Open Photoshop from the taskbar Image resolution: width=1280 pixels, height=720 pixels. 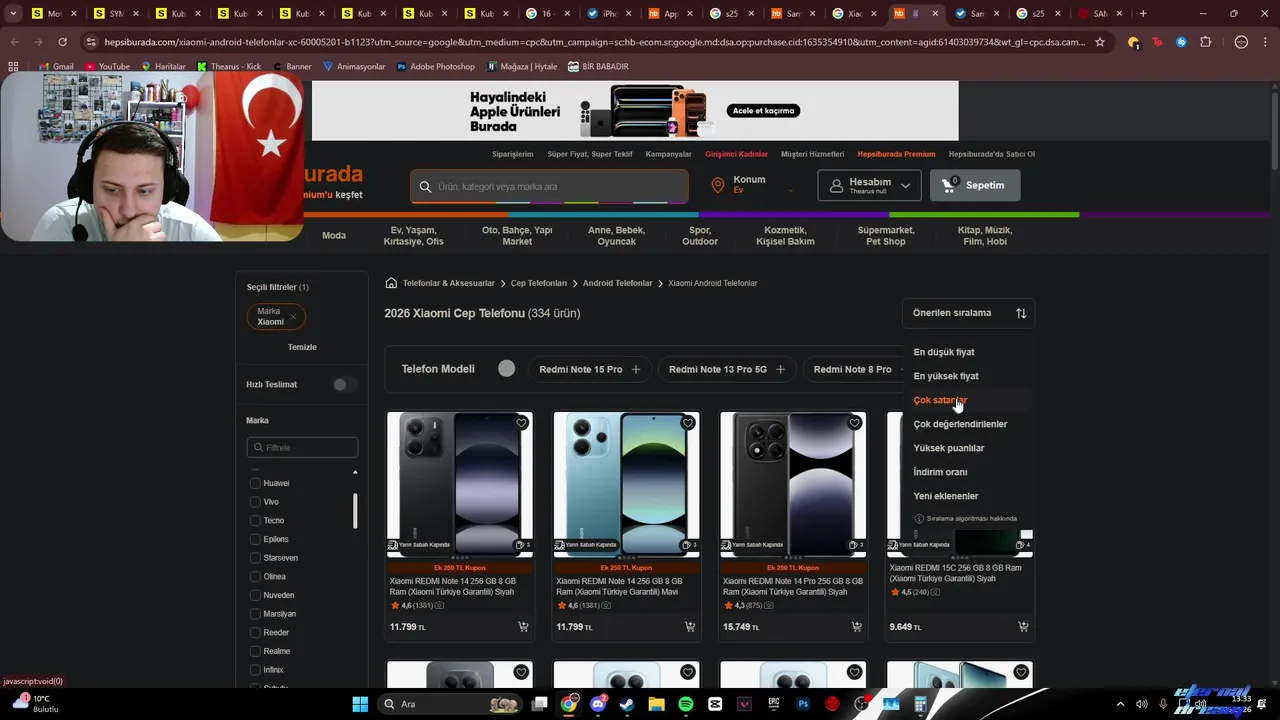tap(803, 704)
